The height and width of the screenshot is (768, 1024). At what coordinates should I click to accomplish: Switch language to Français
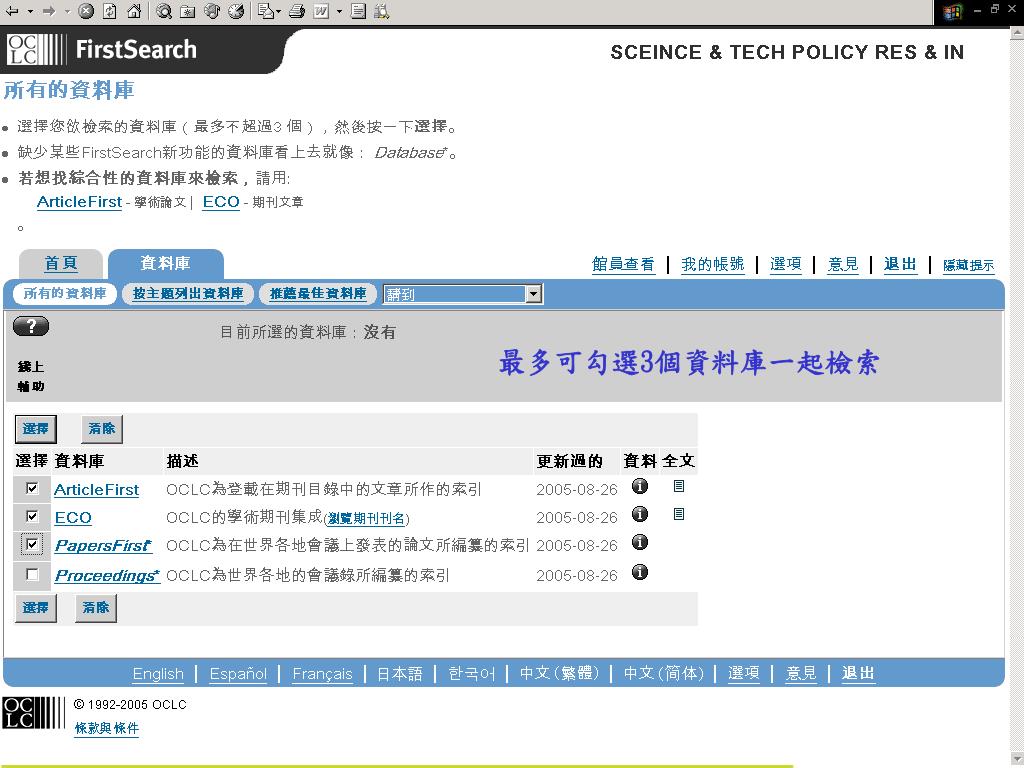(x=323, y=674)
